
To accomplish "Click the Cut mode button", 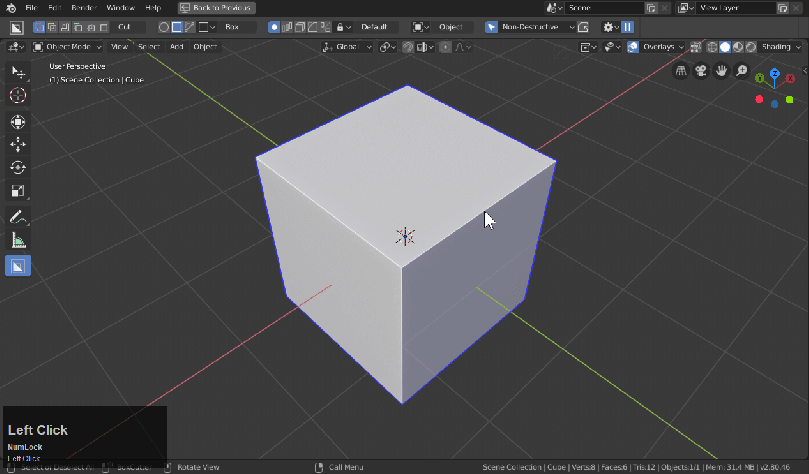I will tap(124, 27).
